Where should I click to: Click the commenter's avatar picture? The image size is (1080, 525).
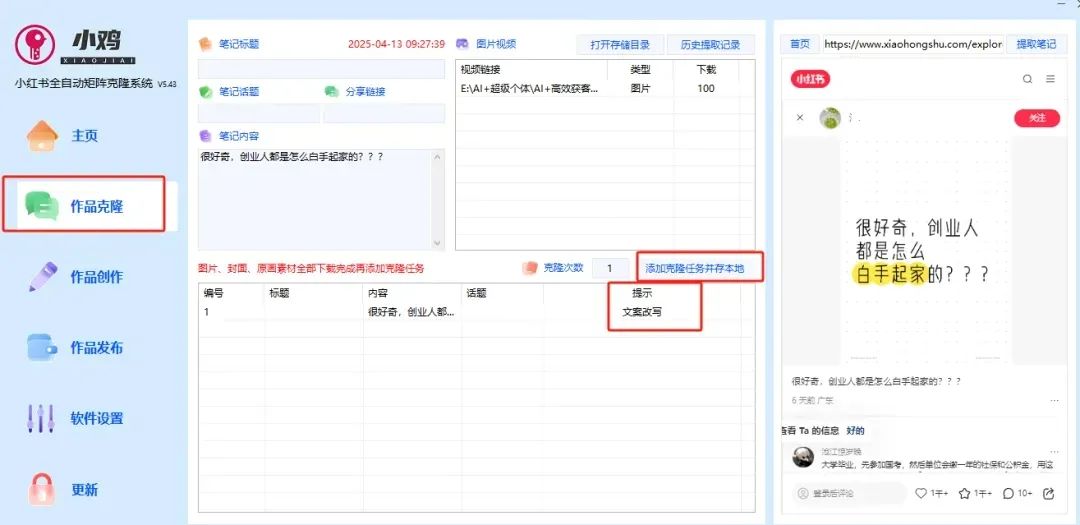[803, 457]
